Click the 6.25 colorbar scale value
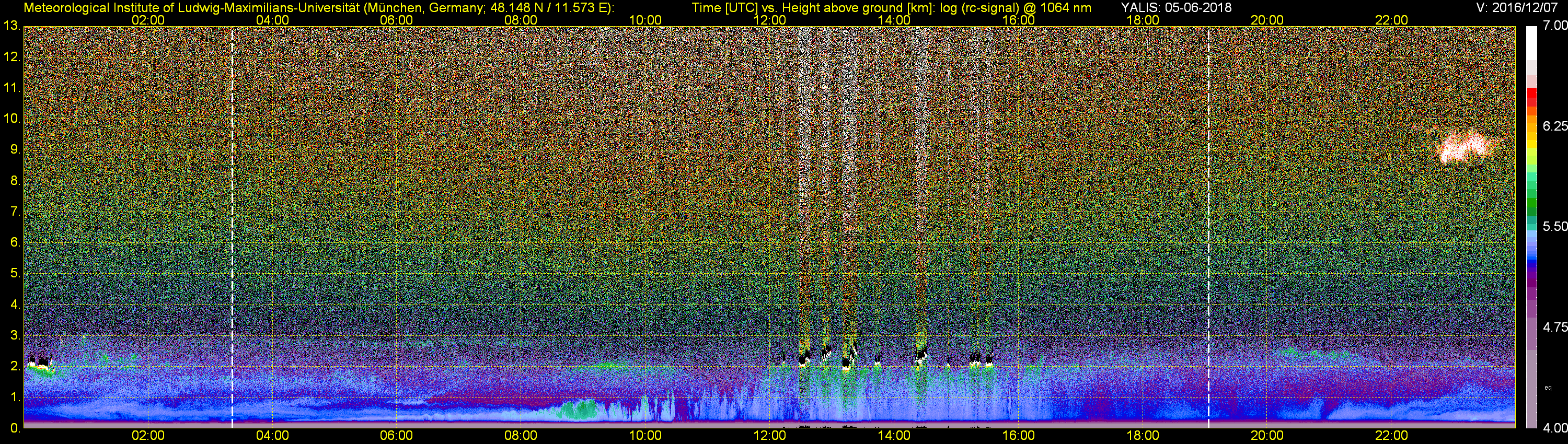 1554,126
